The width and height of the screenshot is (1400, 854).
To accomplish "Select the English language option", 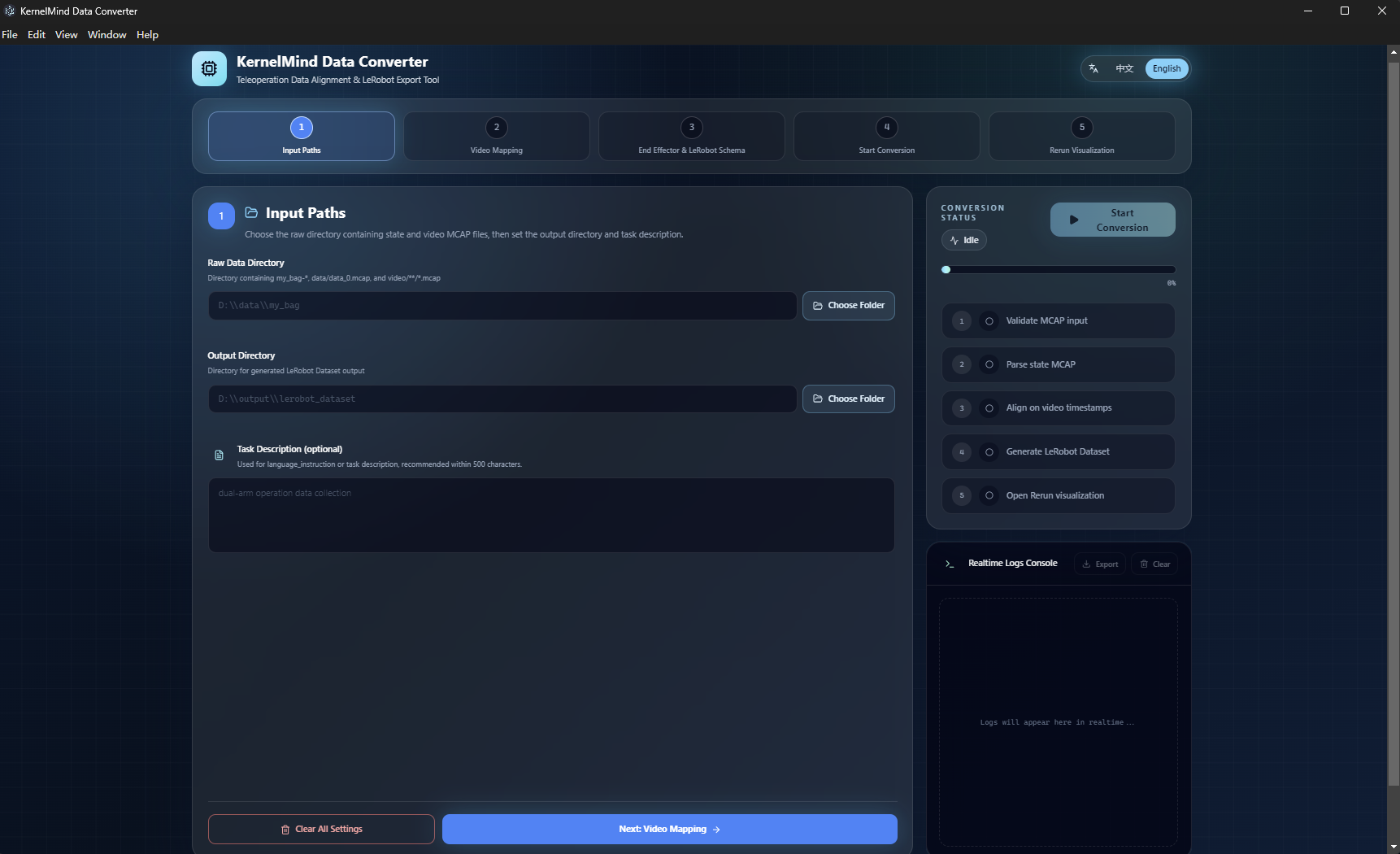I will (1167, 68).
